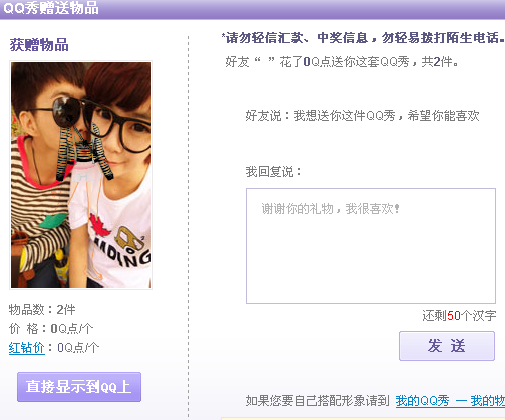The image size is (505, 420).
Task: Click the 如果您要自己搭配形象请到 text
Action: click(318, 401)
